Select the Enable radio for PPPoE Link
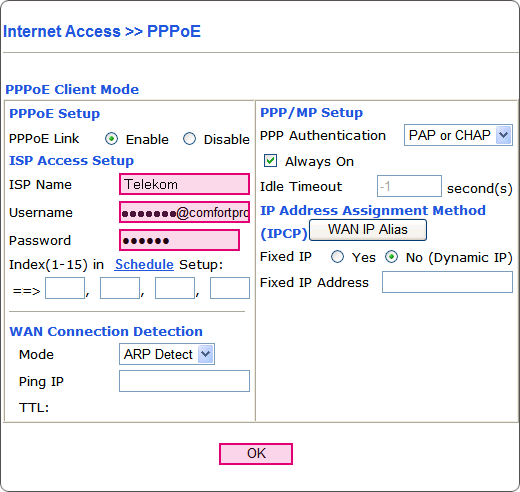This screenshot has width=520, height=492. click(x=111, y=139)
